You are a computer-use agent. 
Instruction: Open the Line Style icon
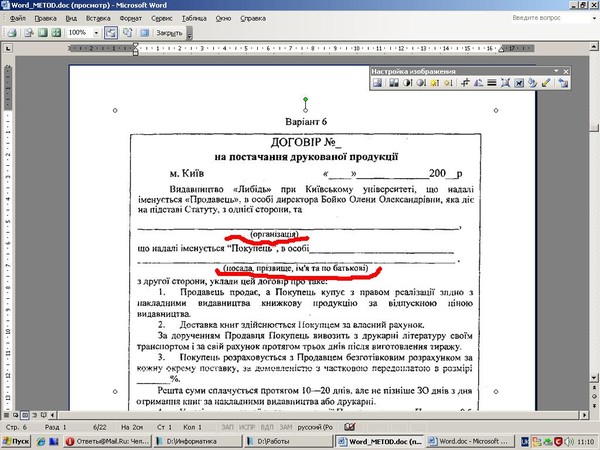[492, 83]
